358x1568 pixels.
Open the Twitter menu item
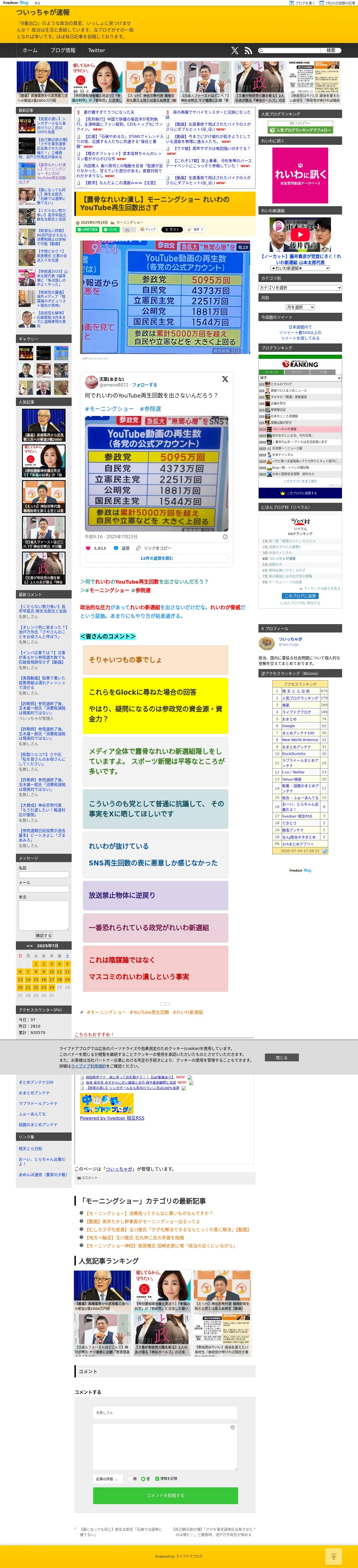(97, 50)
